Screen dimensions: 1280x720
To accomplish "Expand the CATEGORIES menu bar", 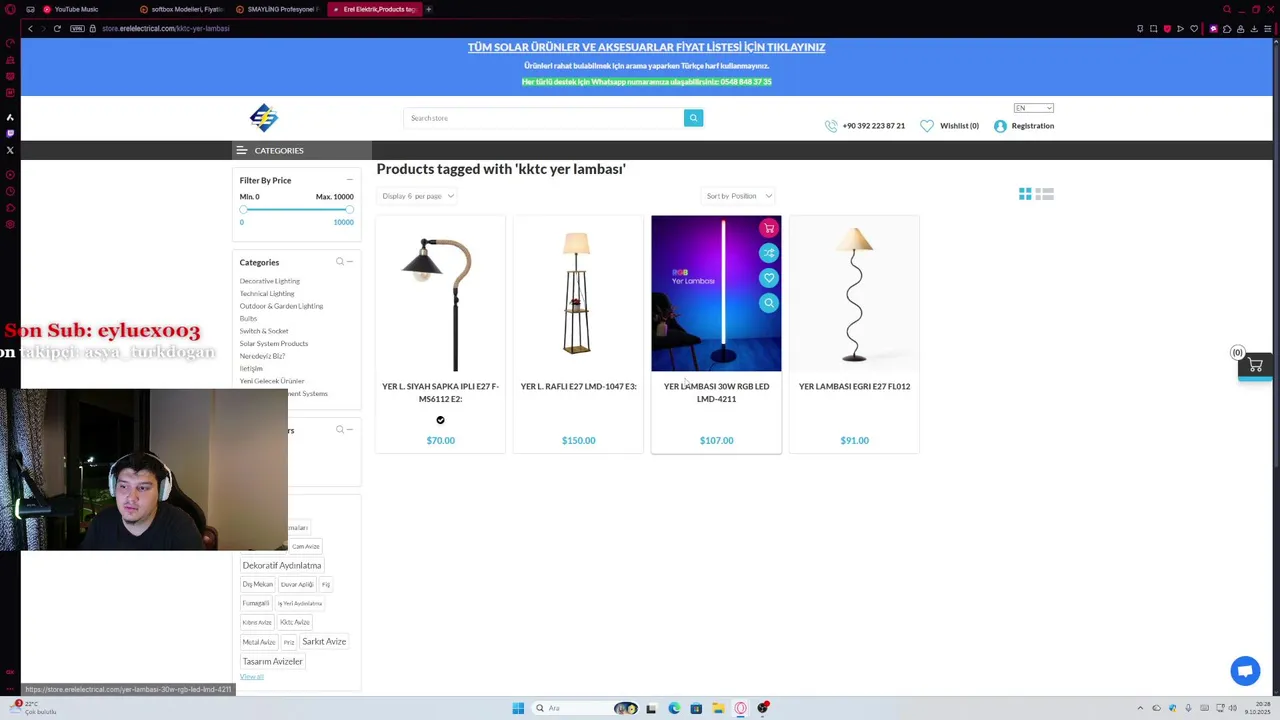I will (x=302, y=150).
